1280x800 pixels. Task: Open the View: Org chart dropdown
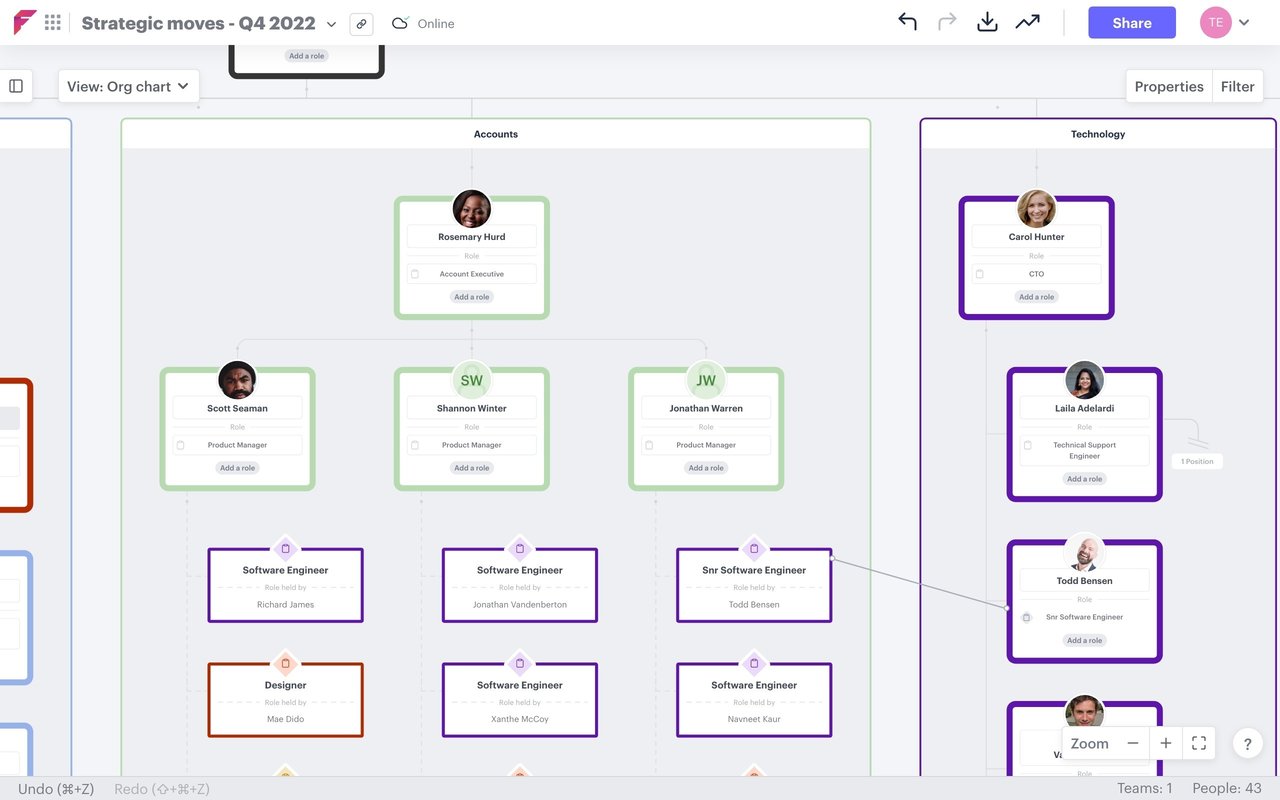click(128, 86)
